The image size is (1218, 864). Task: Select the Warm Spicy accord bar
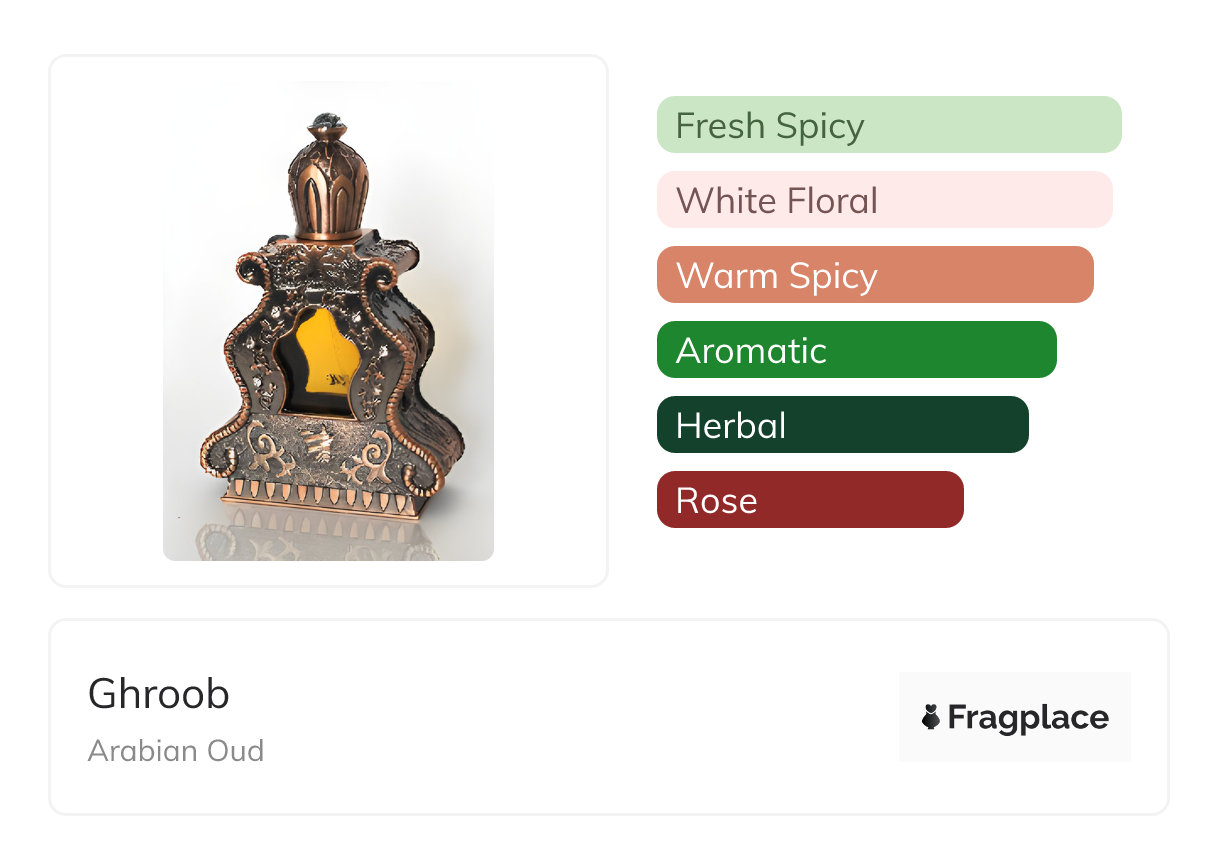[874, 275]
